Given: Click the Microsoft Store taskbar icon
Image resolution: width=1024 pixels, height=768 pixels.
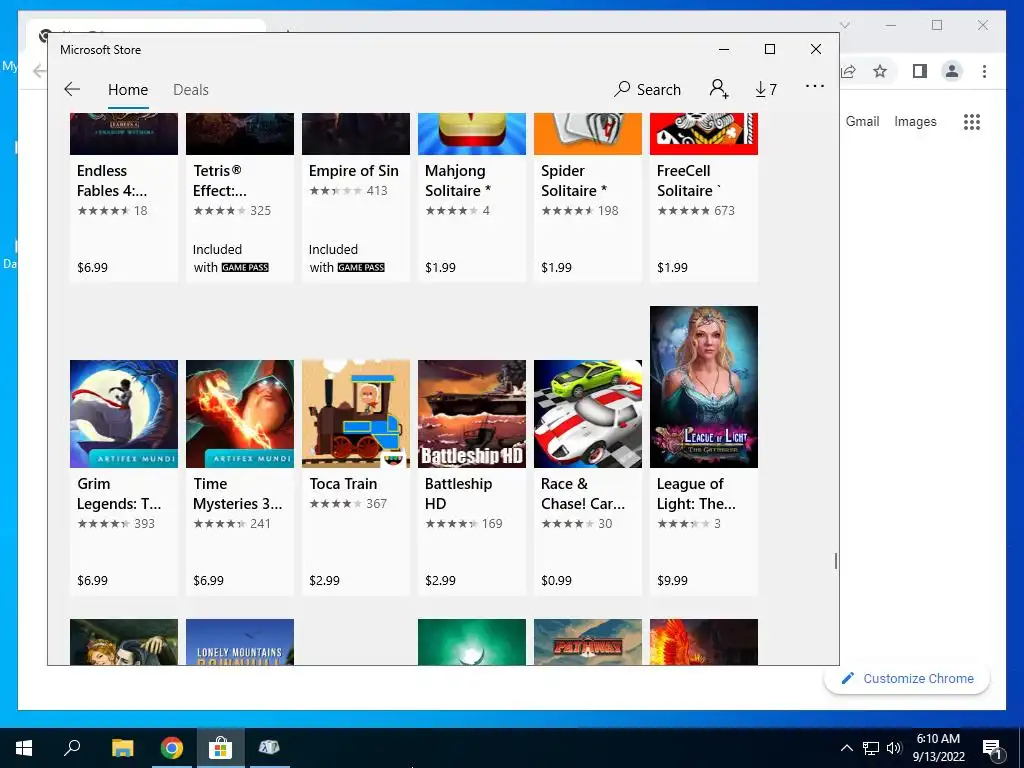Looking at the screenshot, I should tap(221, 748).
